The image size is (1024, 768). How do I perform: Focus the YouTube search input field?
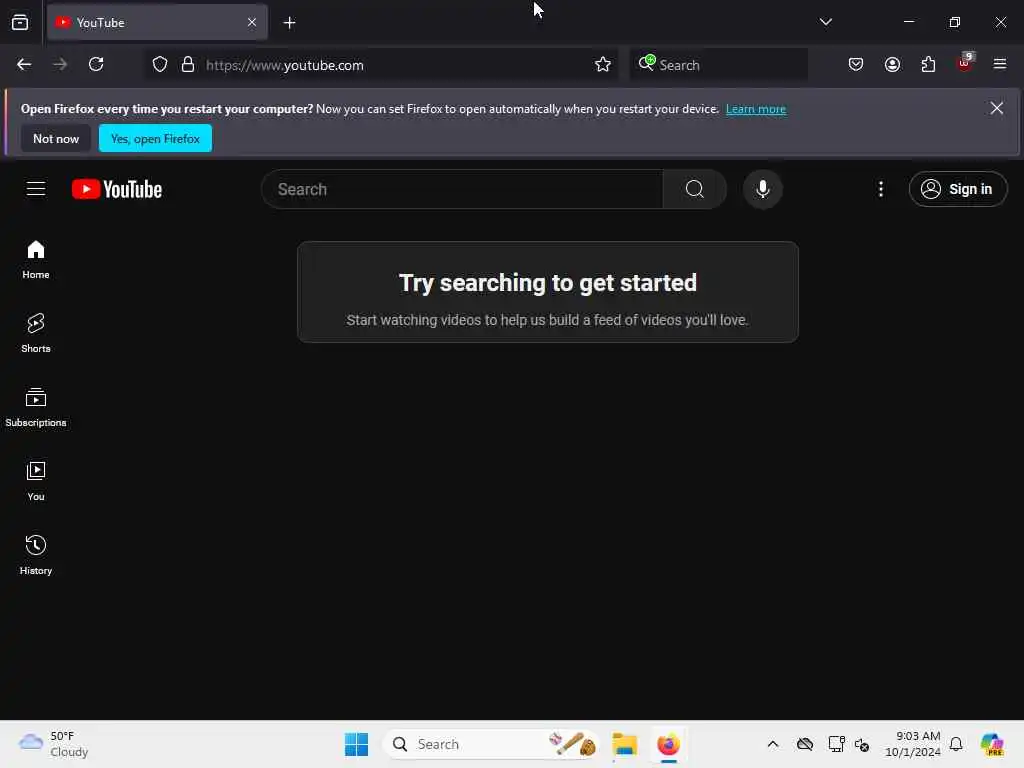click(462, 189)
